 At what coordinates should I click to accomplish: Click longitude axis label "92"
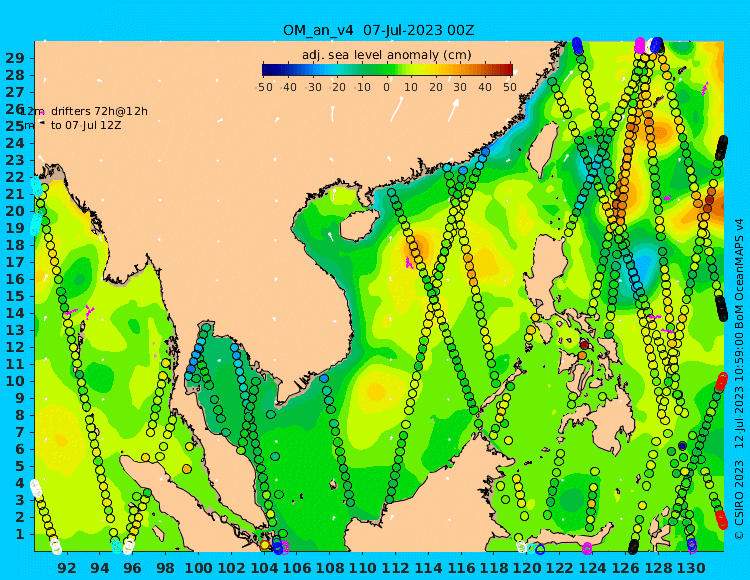[66, 568]
